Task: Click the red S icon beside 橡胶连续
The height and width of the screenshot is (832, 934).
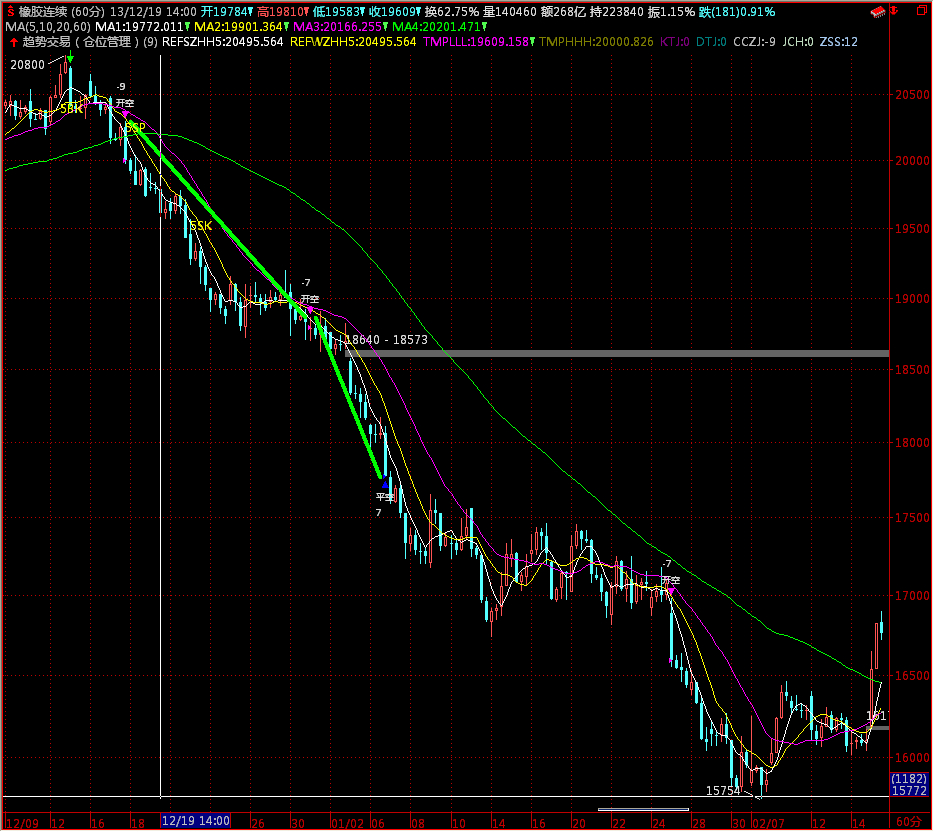Action: pos(10,11)
